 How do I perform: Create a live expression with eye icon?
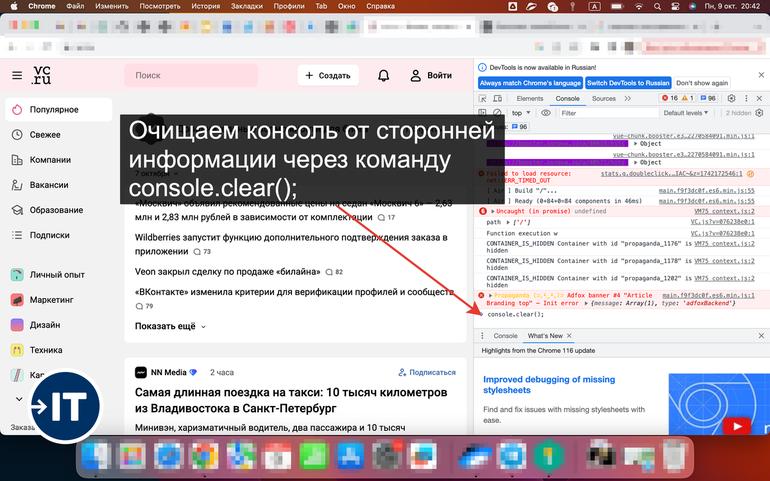[x=546, y=113]
